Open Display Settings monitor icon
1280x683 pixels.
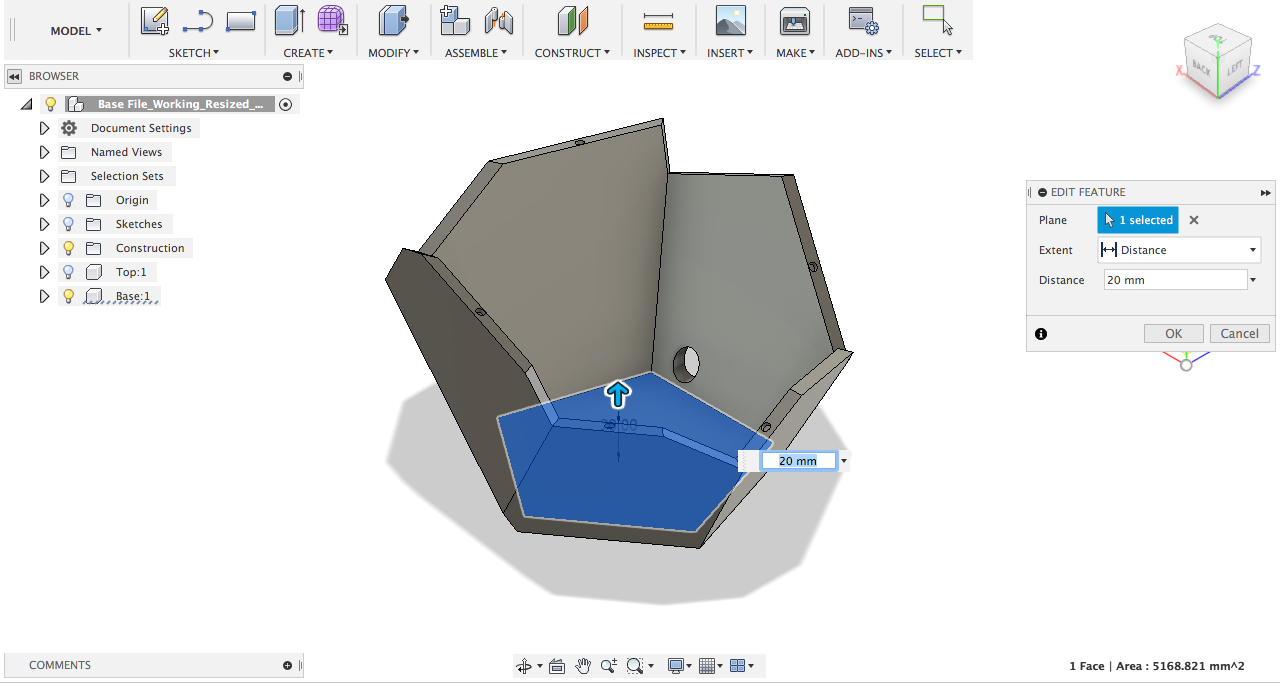[x=677, y=666]
